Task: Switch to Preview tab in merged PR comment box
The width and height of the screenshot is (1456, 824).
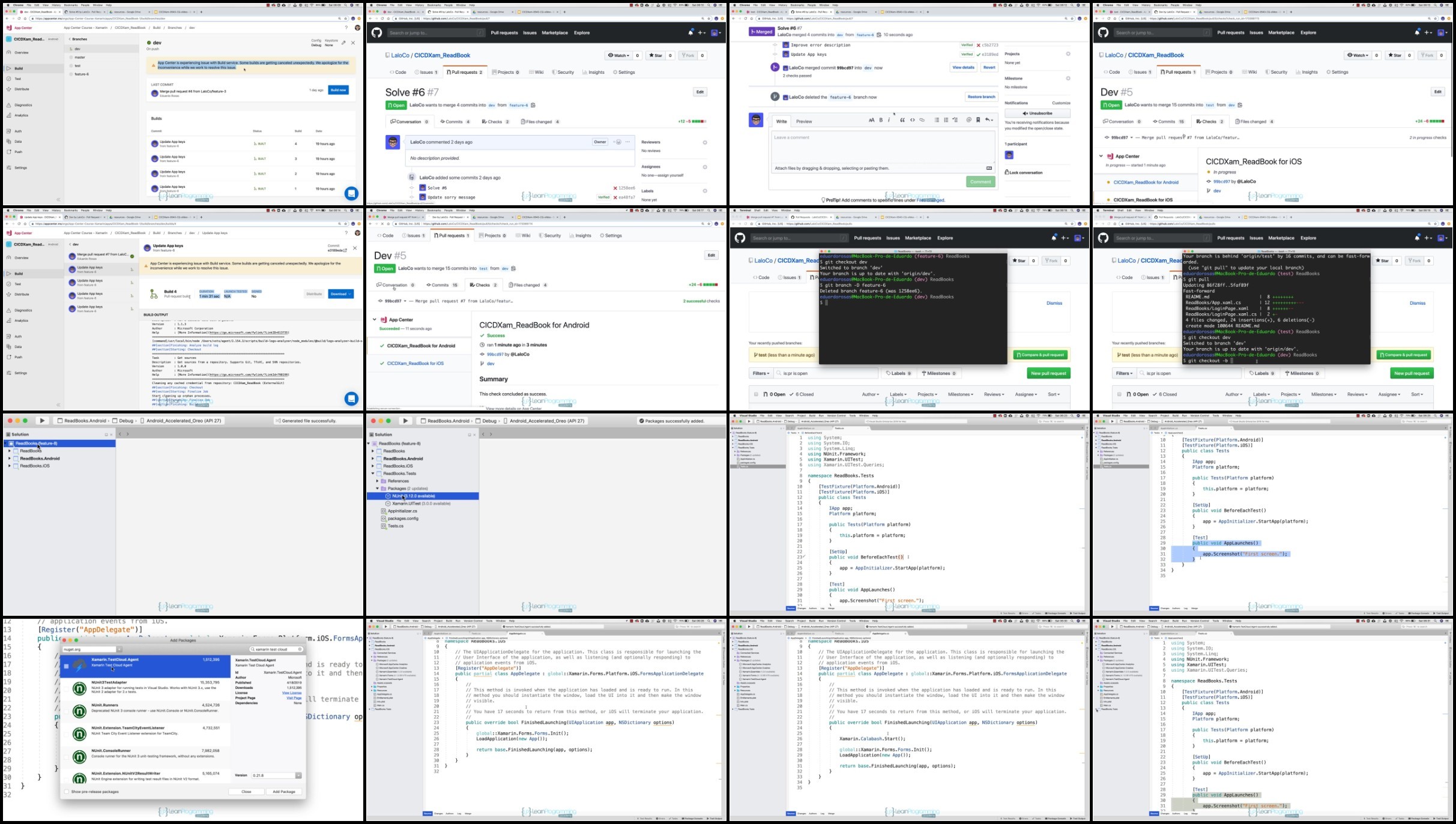Action: click(x=804, y=121)
